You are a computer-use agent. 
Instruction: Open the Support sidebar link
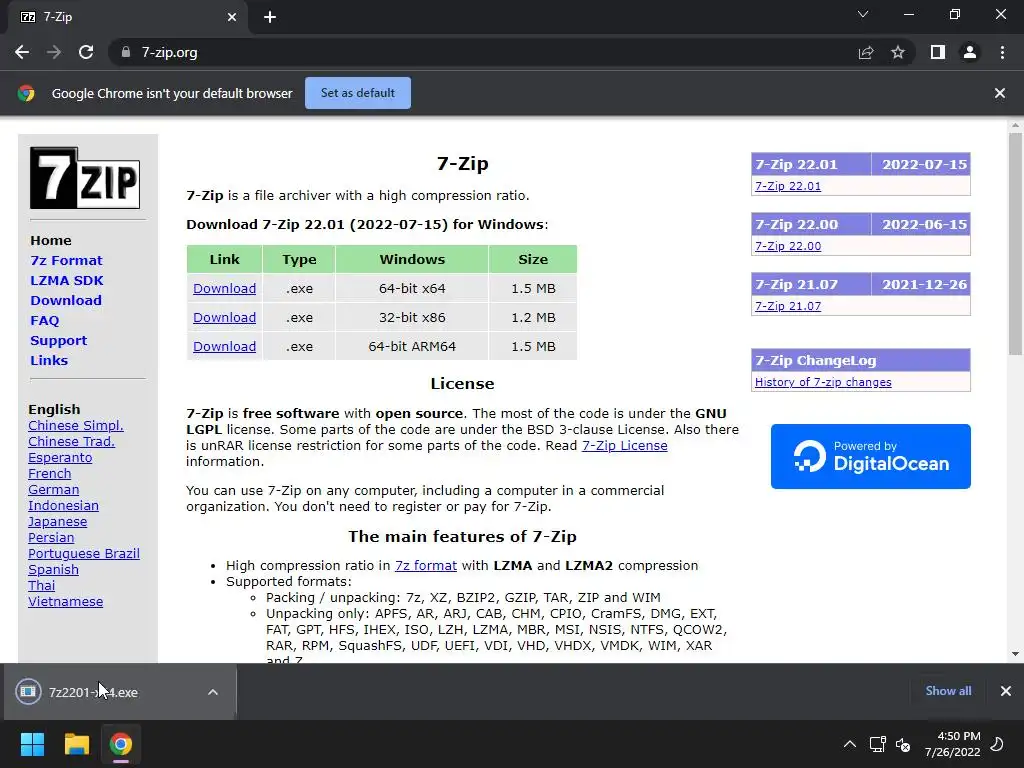click(58, 341)
